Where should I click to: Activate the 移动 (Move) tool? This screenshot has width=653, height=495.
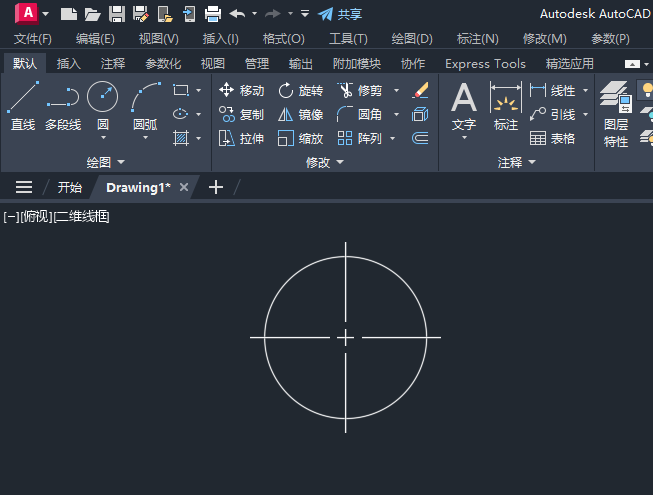coord(241,90)
